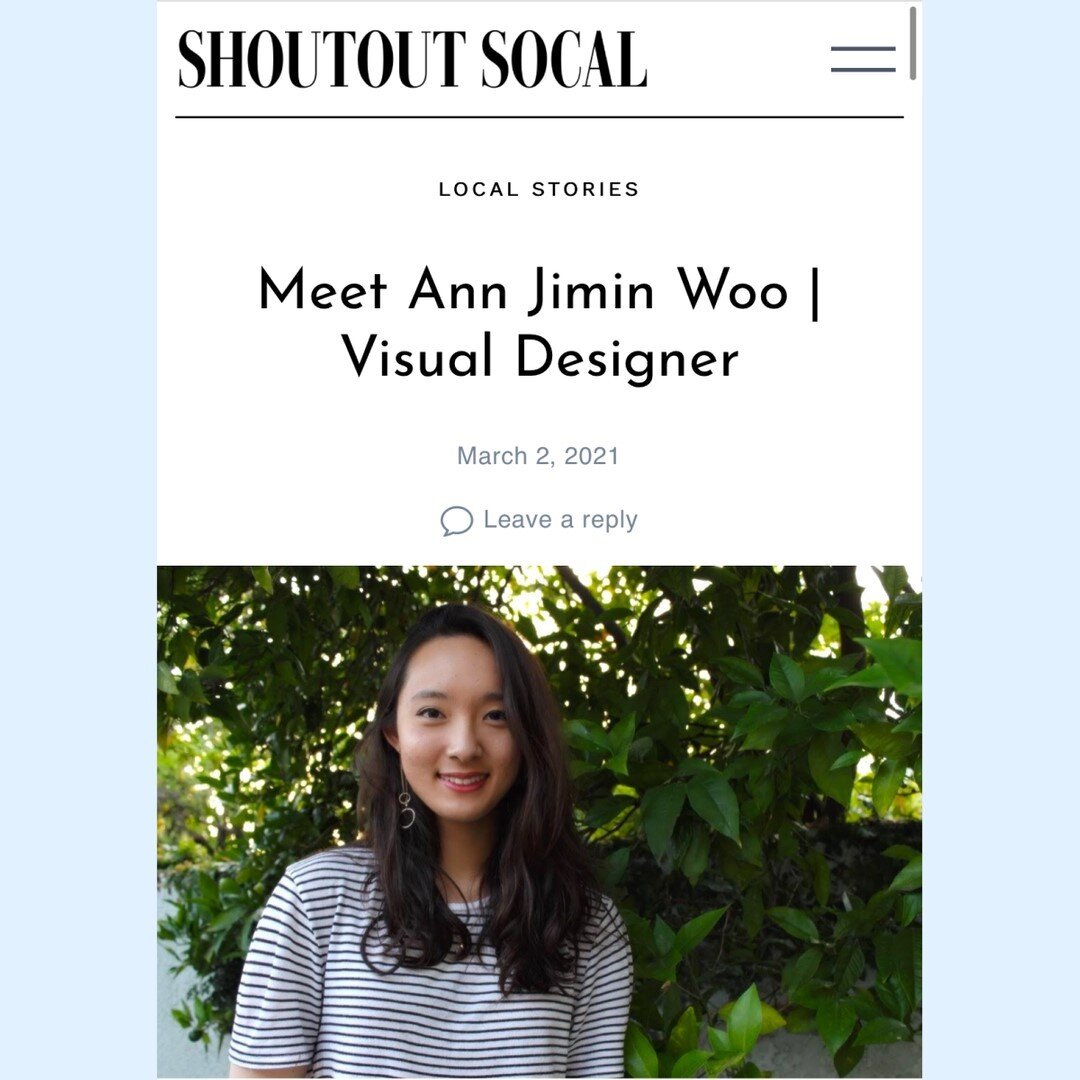1080x1080 pixels.
Task: Click the page scrollbar thumb
Action: pos(913,43)
